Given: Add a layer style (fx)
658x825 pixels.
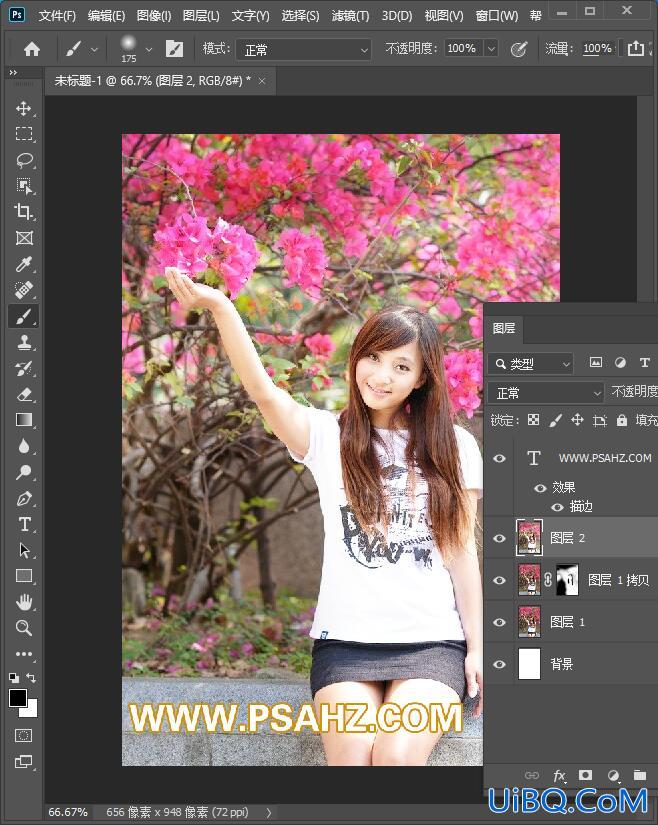Looking at the screenshot, I should coord(559,775).
